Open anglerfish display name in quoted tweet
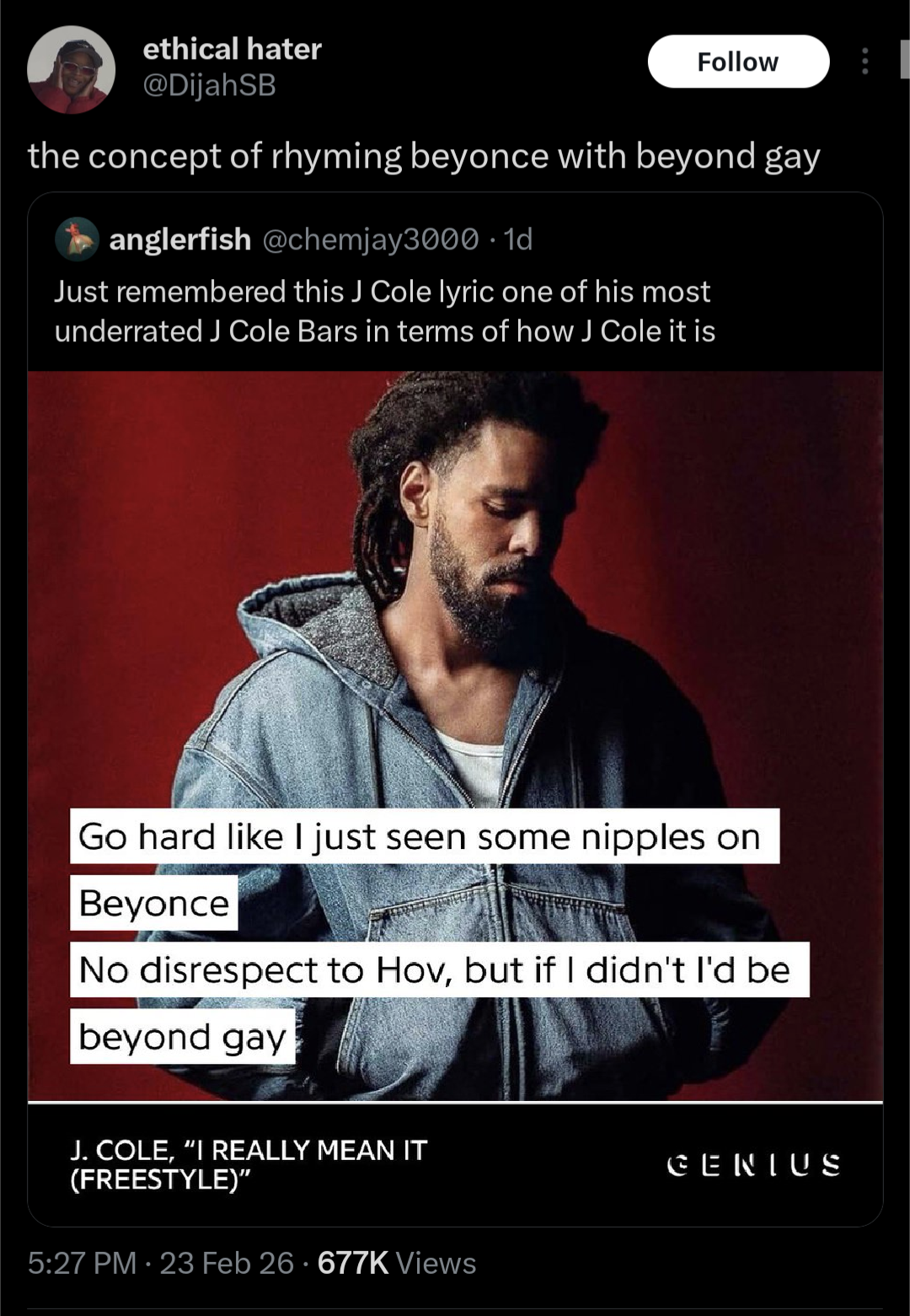This screenshot has width=910, height=1316. point(179,239)
